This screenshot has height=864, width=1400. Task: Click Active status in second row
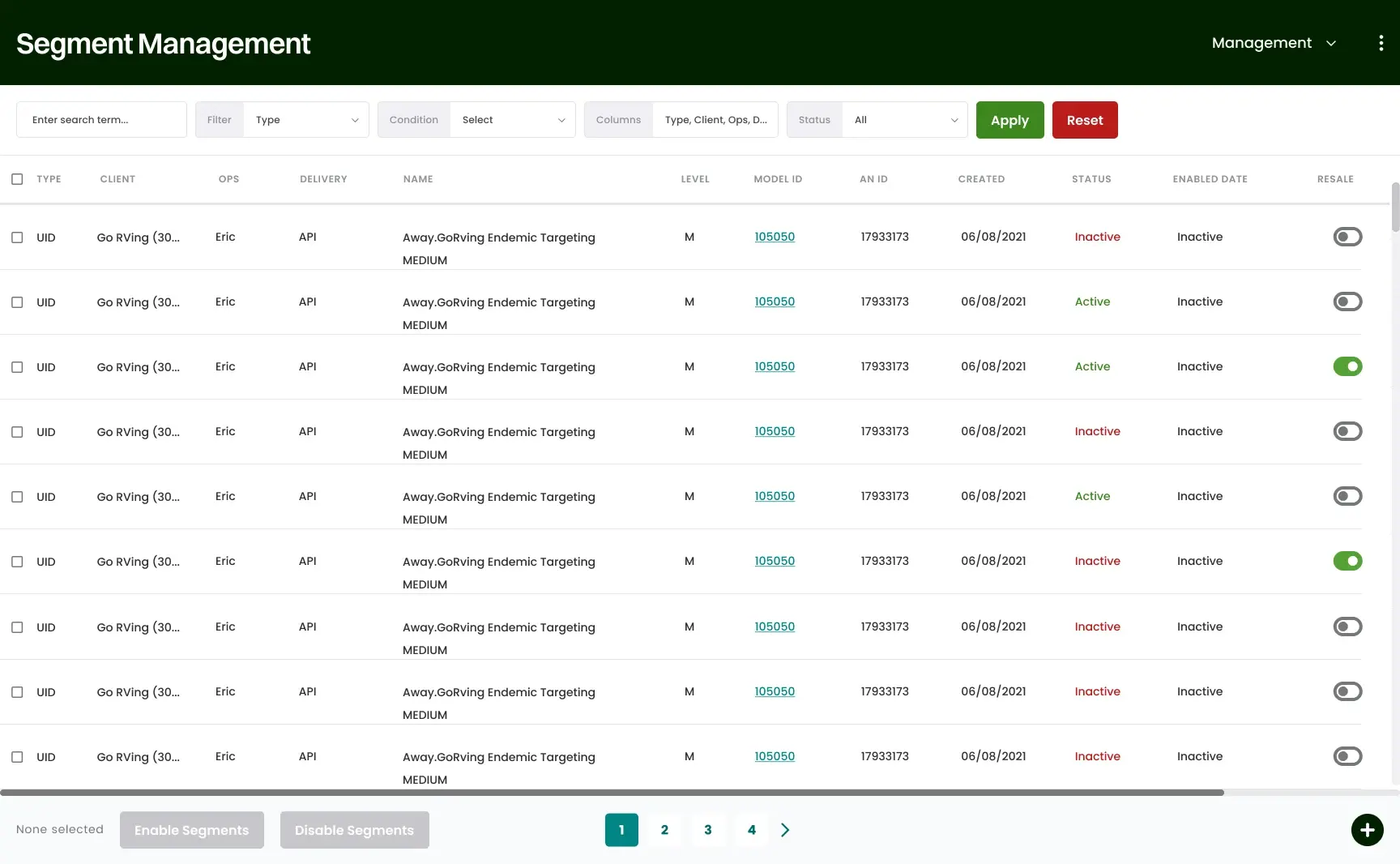coord(1092,302)
